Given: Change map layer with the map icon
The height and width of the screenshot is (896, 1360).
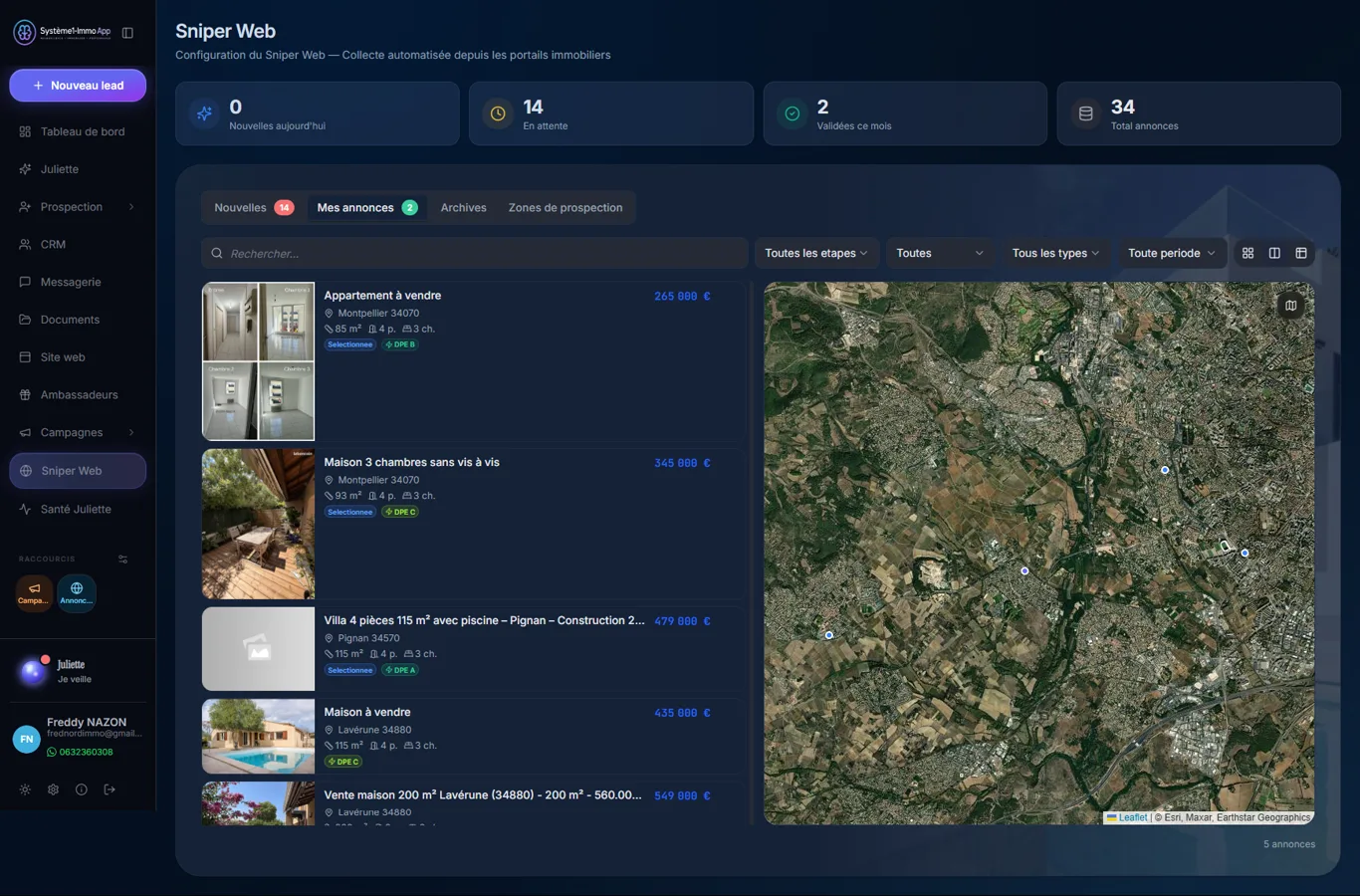Looking at the screenshot, I should [1290, 306].
